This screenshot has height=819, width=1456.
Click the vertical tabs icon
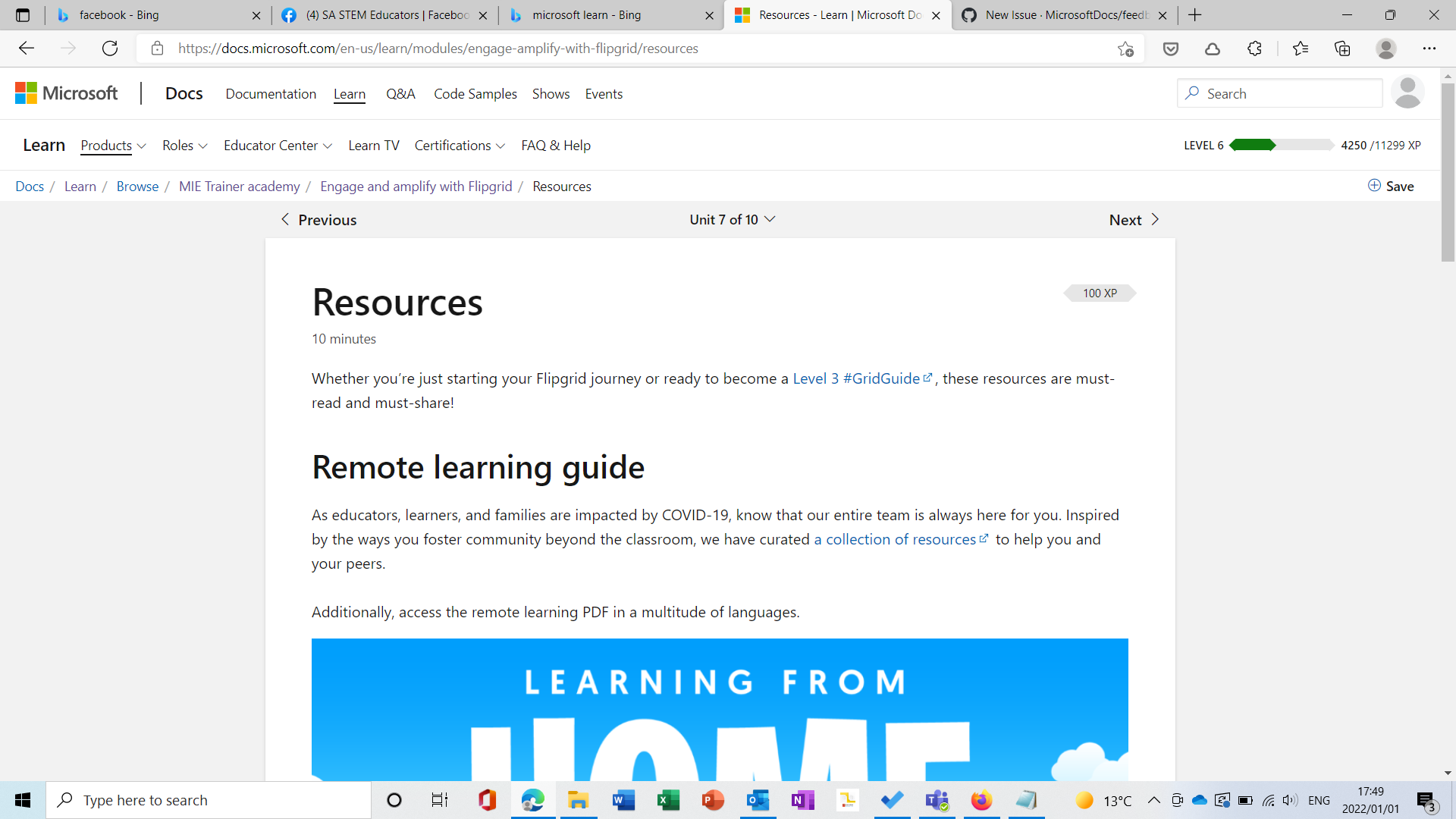tap(23, 15)
